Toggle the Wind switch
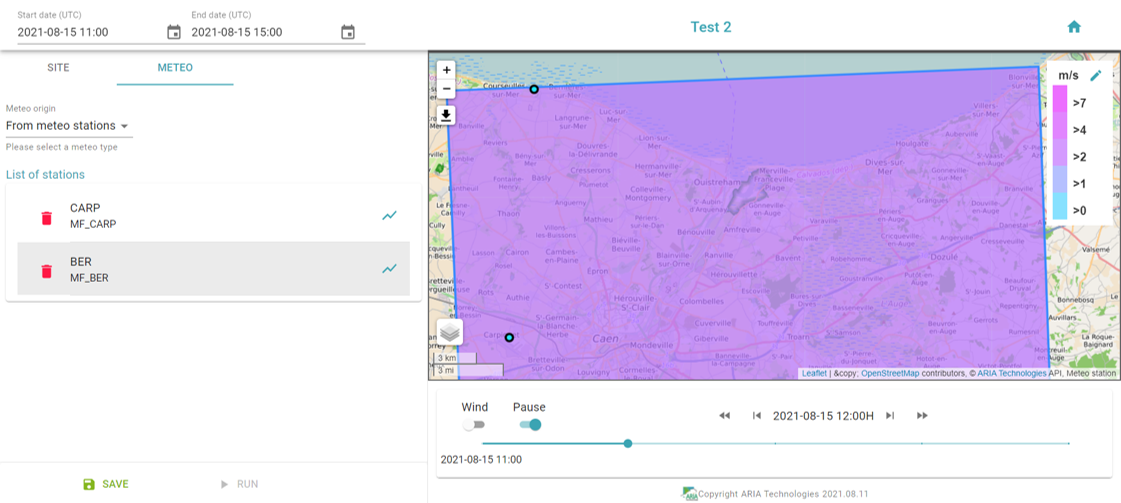 point(473,424)
